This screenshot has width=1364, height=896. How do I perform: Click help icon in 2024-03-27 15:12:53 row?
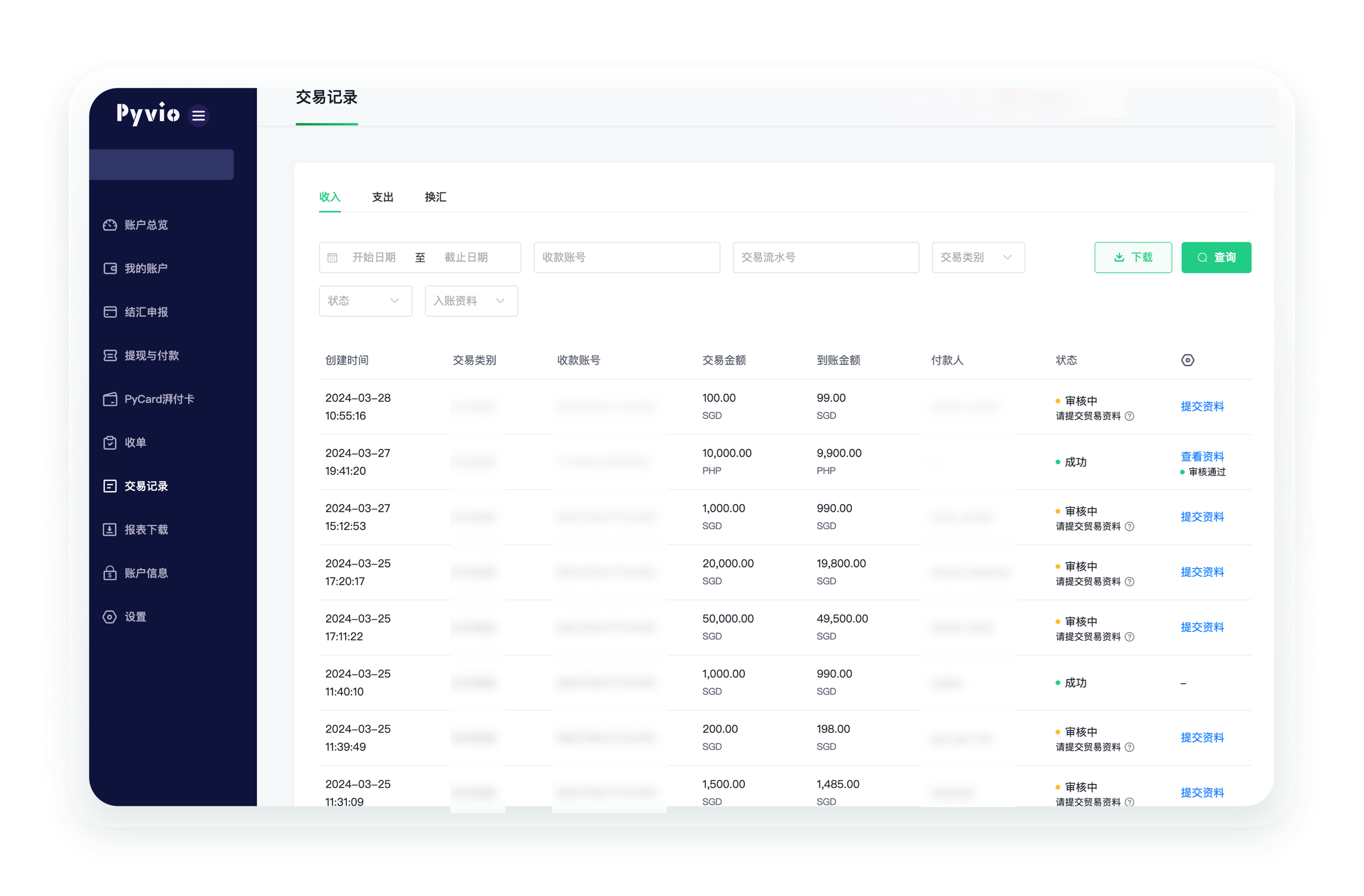1130,527
